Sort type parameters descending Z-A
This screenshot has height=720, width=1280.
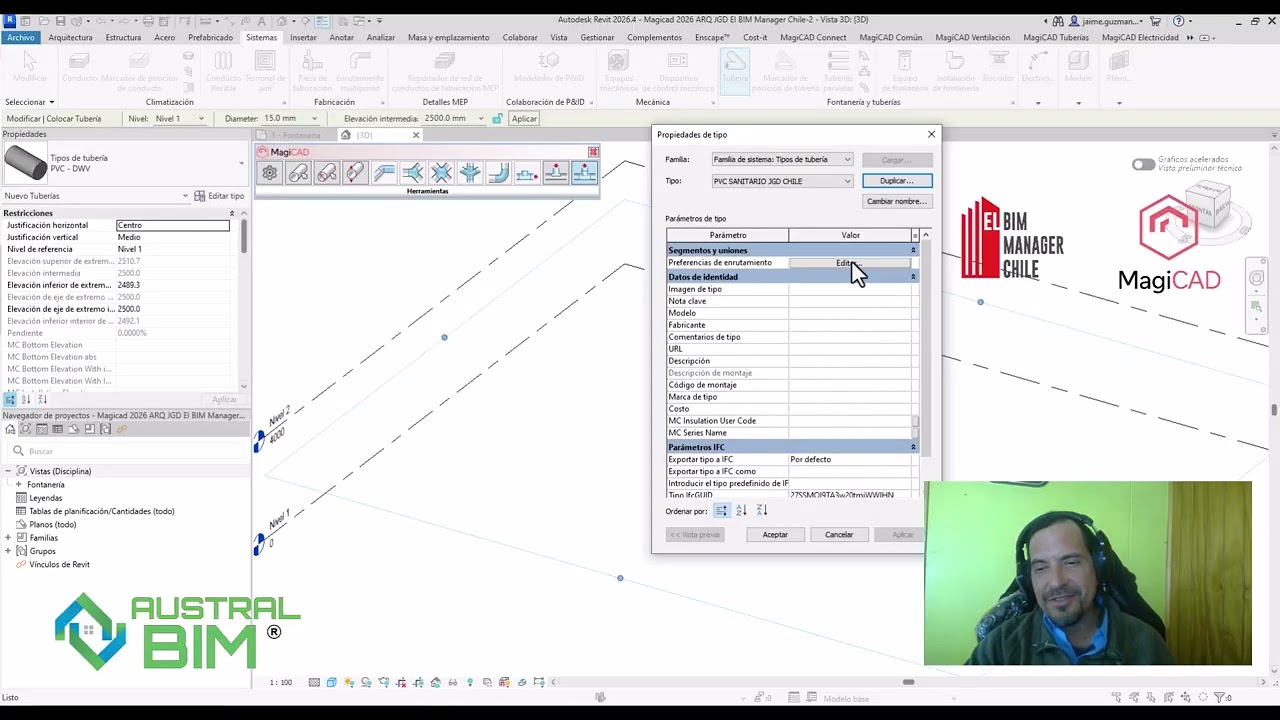pyautogui.click(x=762, y=510)
